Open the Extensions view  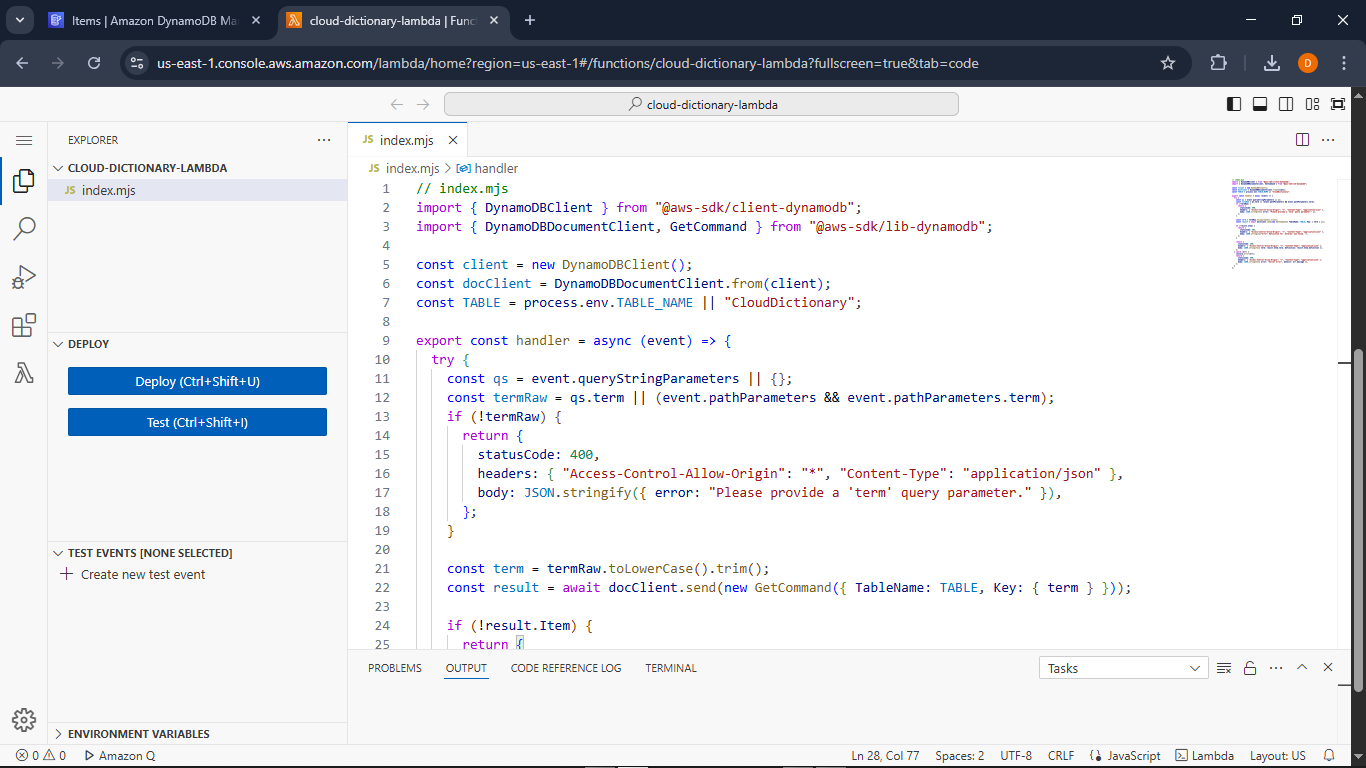tap(24, 325)
